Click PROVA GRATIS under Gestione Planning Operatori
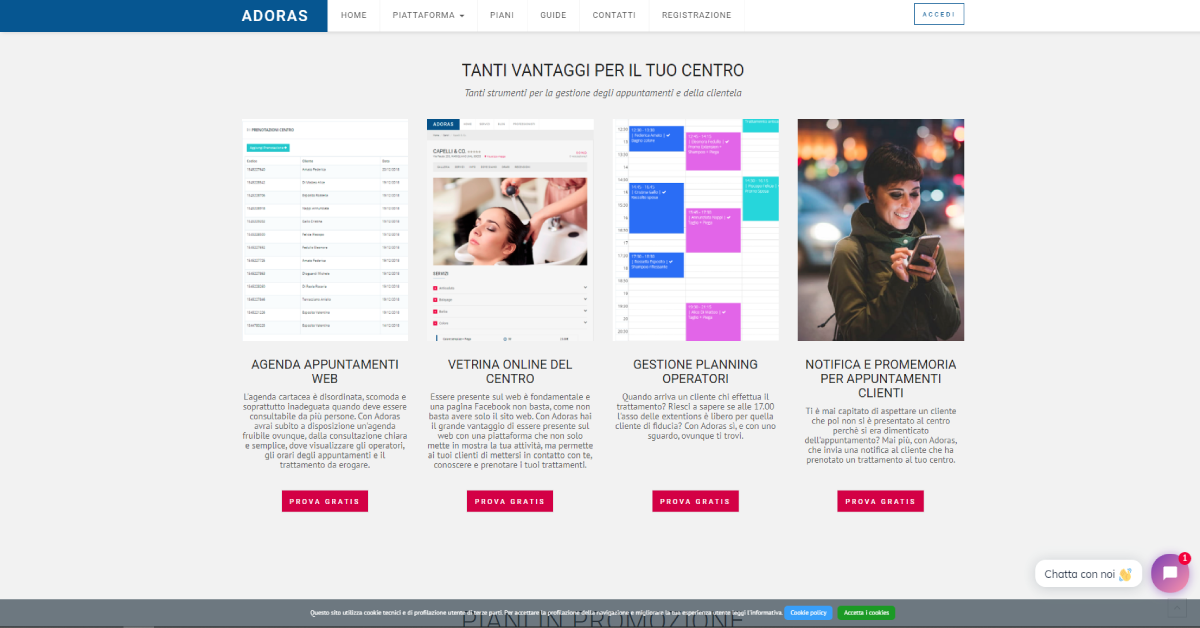 coord(695,501)
